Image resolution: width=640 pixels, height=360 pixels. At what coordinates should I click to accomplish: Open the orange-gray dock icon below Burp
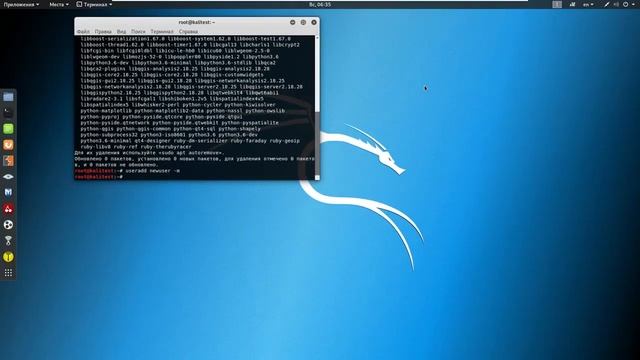click(8, 161)
